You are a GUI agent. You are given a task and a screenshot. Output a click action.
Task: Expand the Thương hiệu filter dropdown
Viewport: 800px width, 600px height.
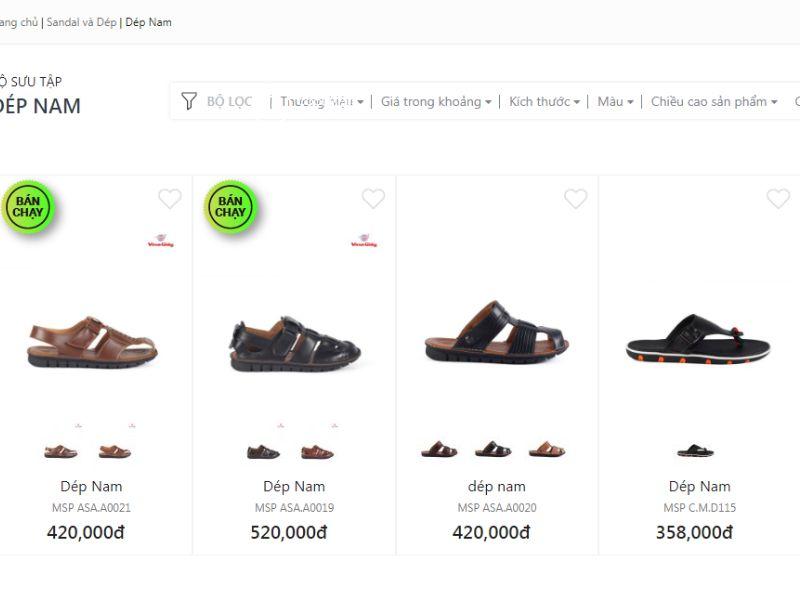point(321,101)
